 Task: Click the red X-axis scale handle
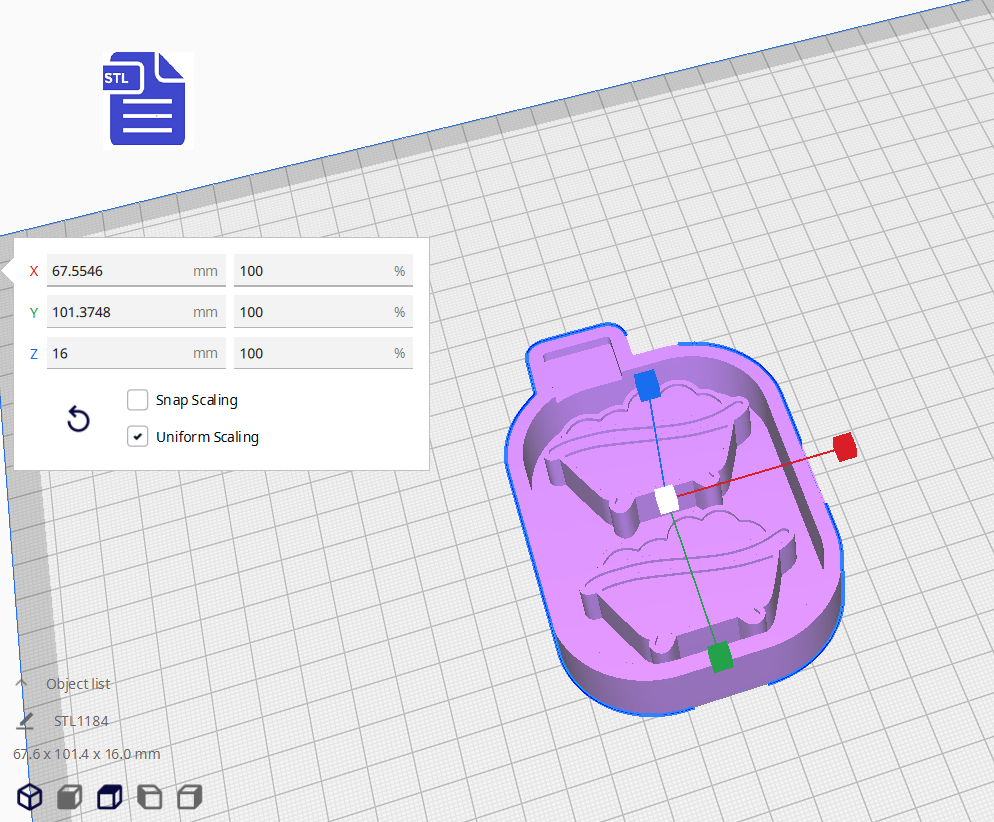(x=845, y=447)
